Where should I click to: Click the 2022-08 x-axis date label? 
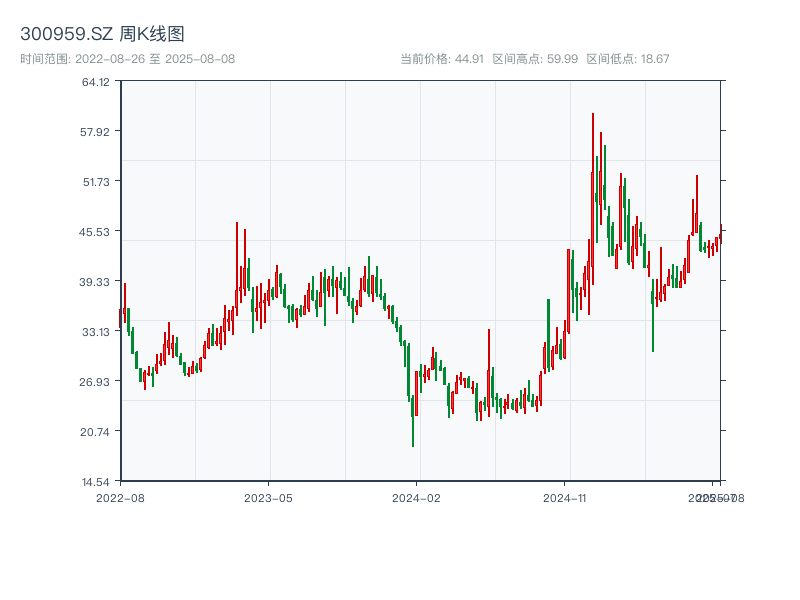(x=120, y=497)
